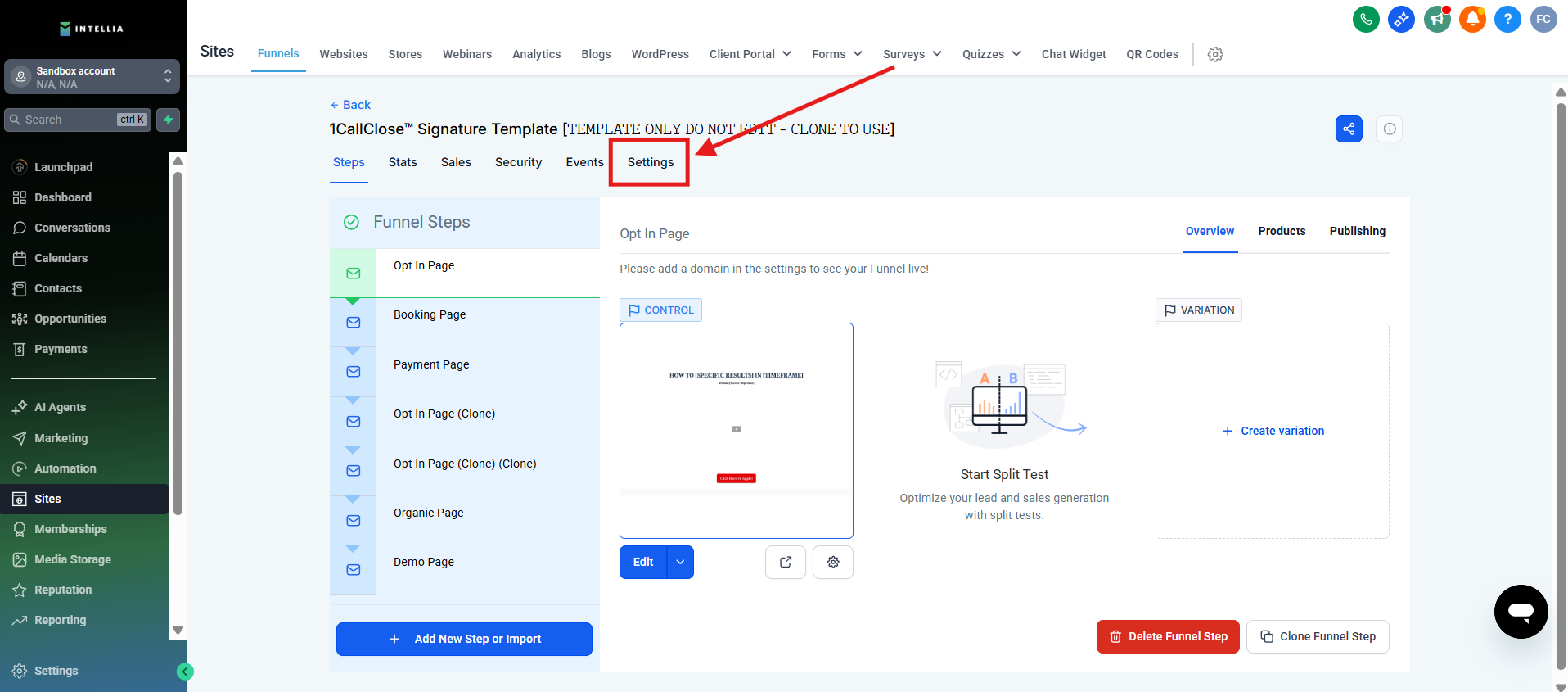
Task: Open the chat widget bubble
Action: point(1521,611)
